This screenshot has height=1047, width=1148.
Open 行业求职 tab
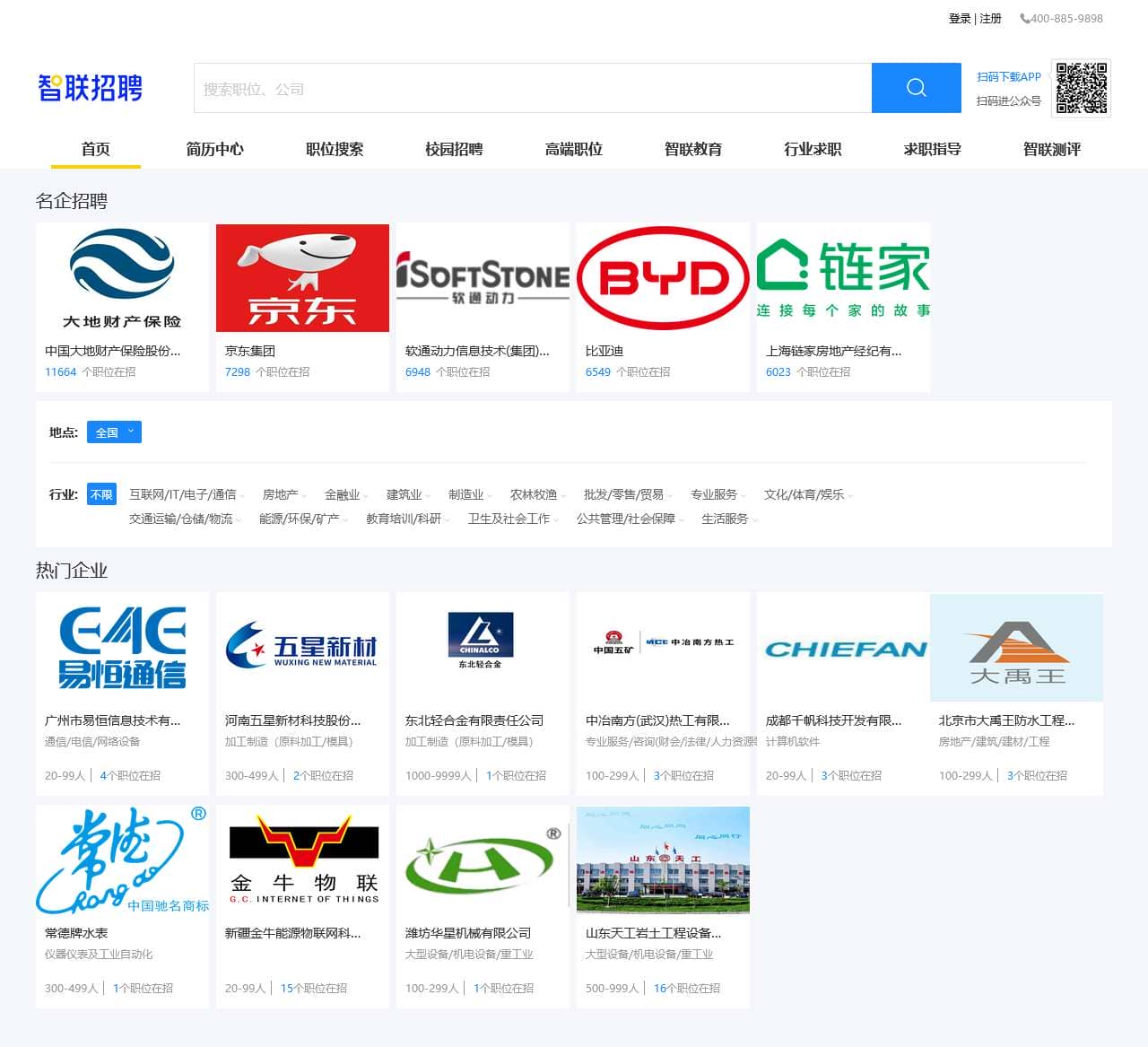(x=813, y=149)
